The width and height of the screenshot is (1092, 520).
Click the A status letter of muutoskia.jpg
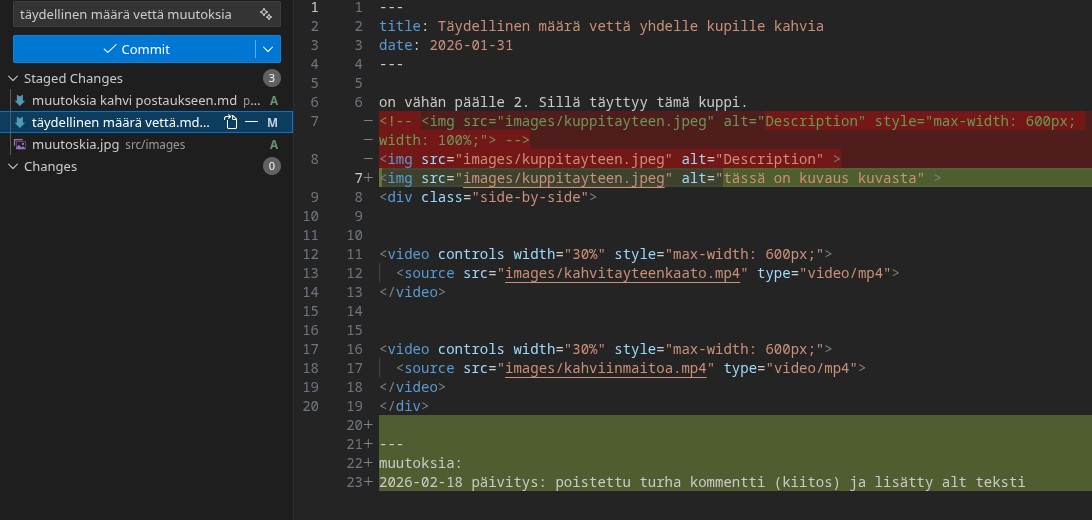click(274, 145)
